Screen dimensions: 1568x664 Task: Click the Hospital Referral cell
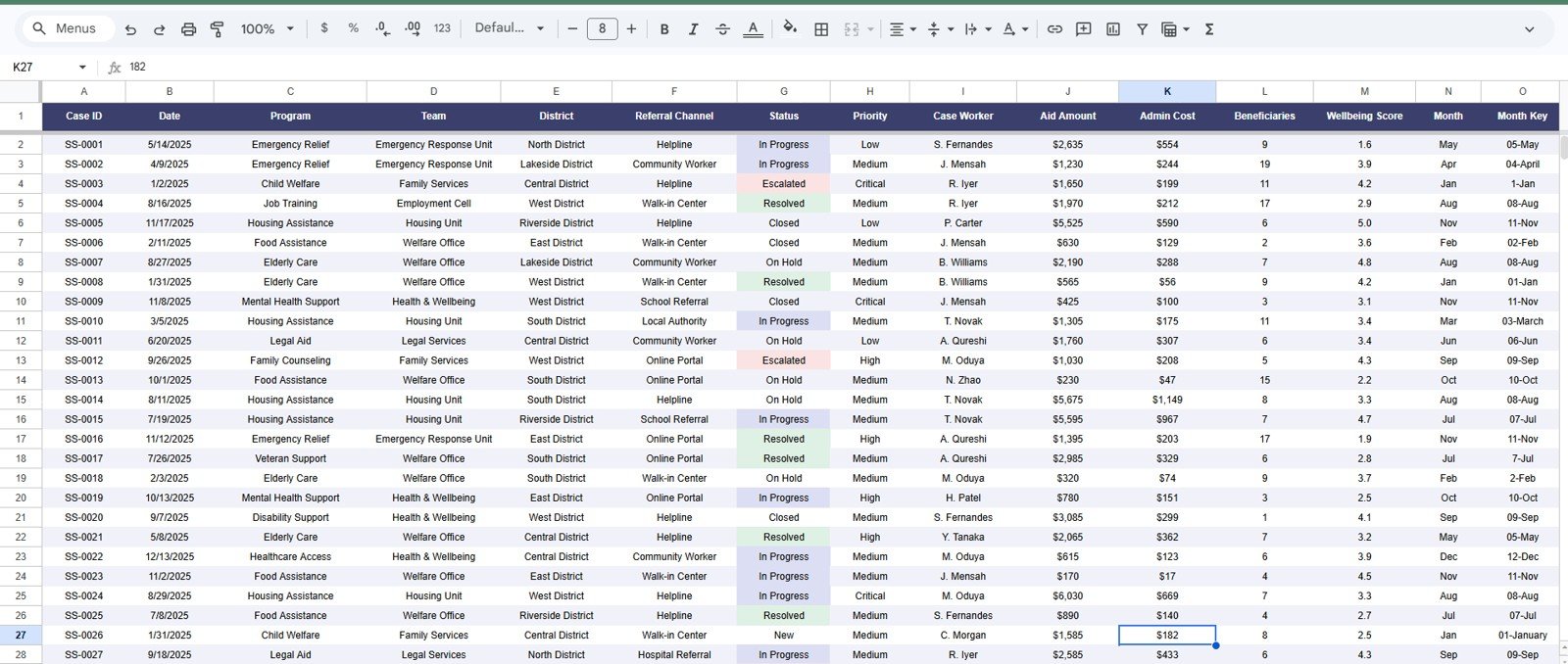pyautogui.click(x=674, y=654)
